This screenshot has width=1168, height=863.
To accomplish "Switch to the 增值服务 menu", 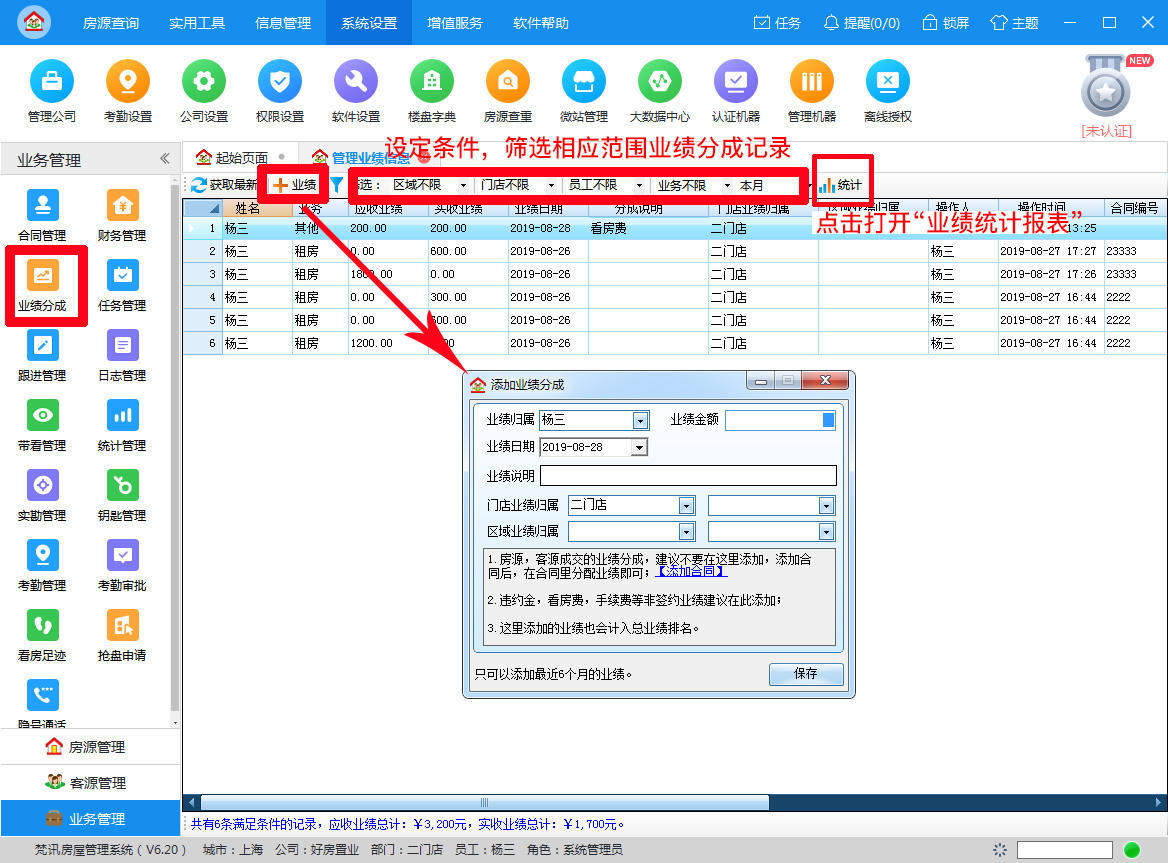I will pyautogui.click(x=454, y=22).
